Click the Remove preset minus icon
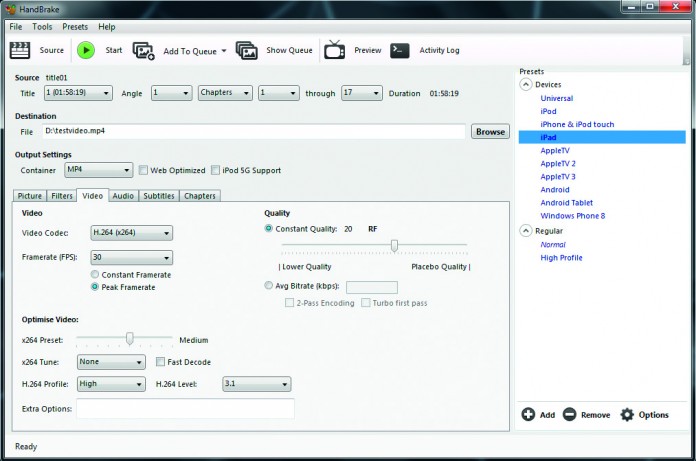 point(569,414)
